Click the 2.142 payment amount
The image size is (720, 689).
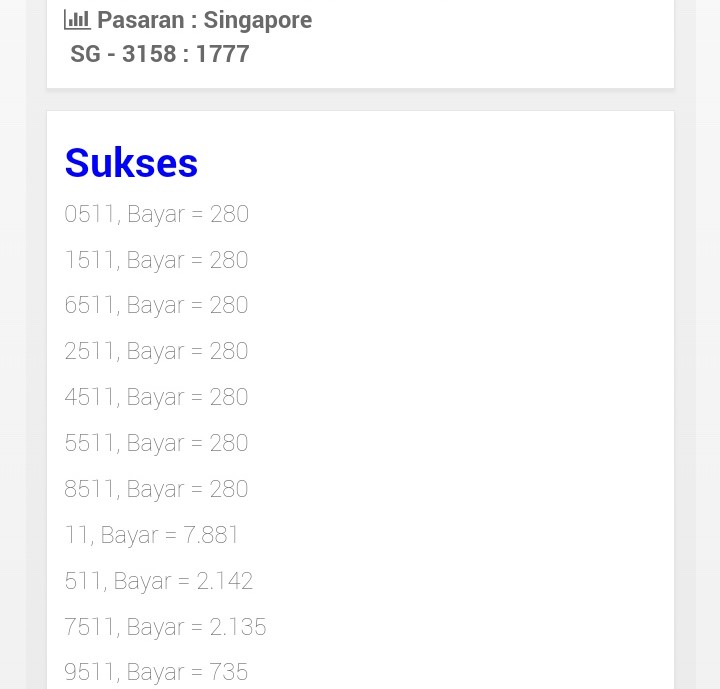coord(224,581)
